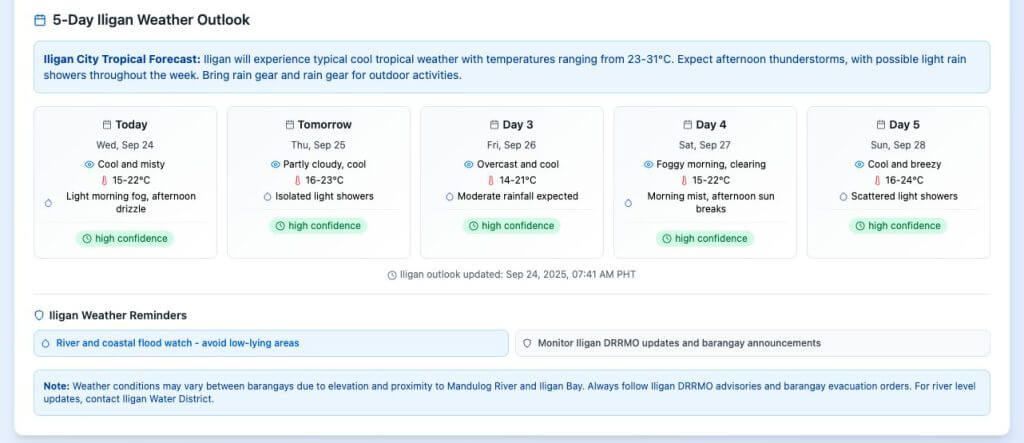Click the clock icon next to Iligan outlook updated
Screen dimensions: 1024x443
coord(392,275)
